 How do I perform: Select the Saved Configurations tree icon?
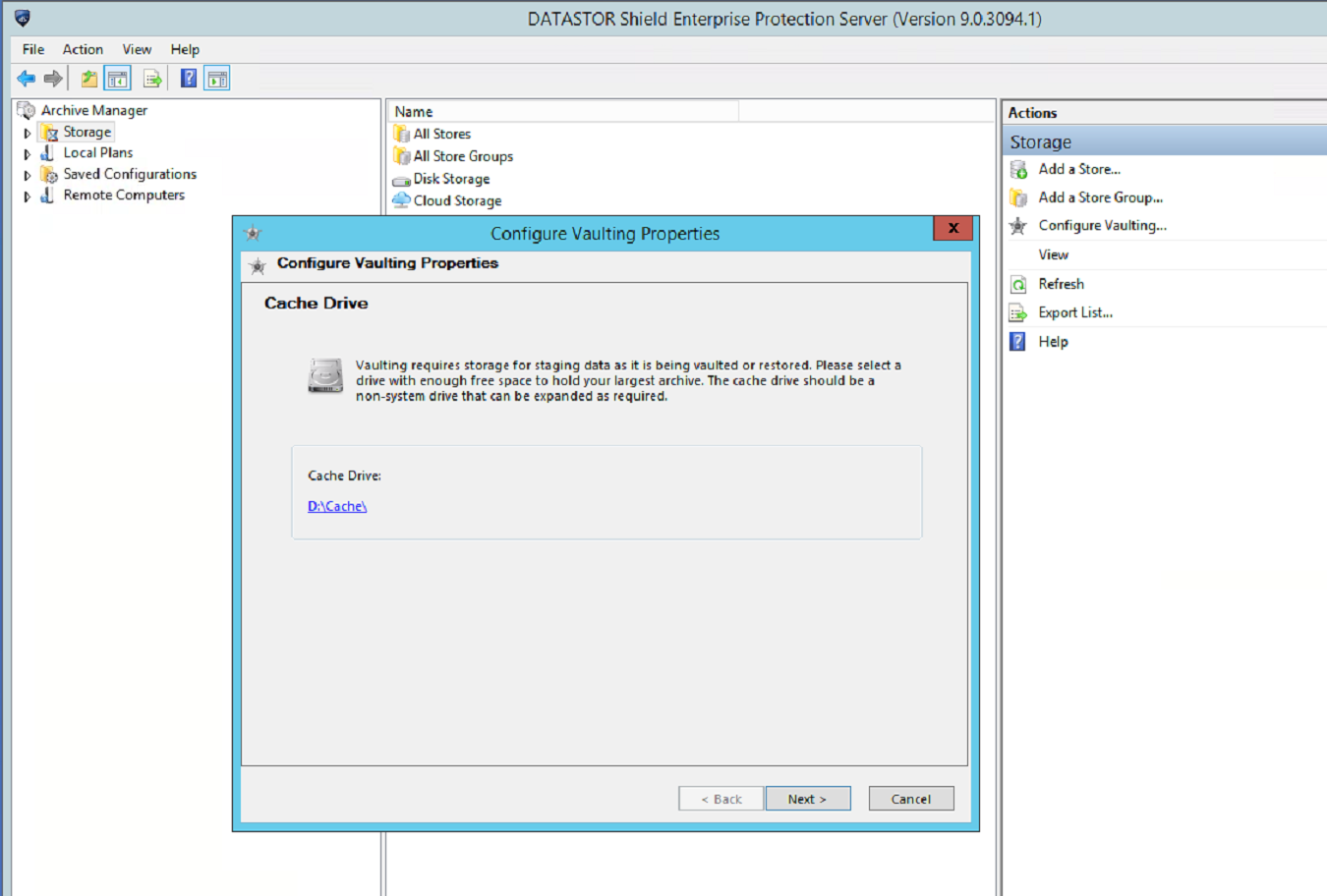click(49, 174)
